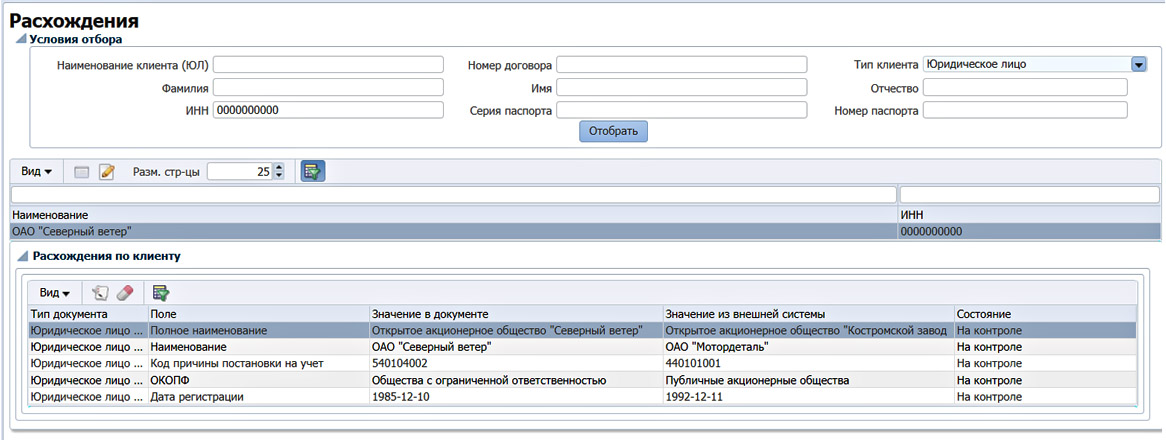Viewport: 1166px width, 440px height.
Task: Open Вид menu in client discrepancies table
Action: pyautogui.click(x=54, y=293)
